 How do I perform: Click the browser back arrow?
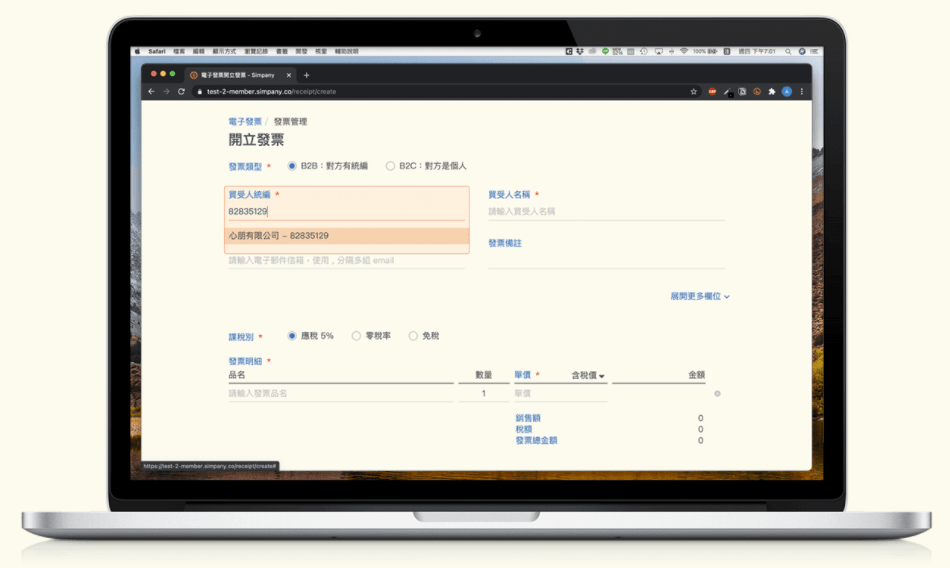pyautogui.click(x=152, y=91)
